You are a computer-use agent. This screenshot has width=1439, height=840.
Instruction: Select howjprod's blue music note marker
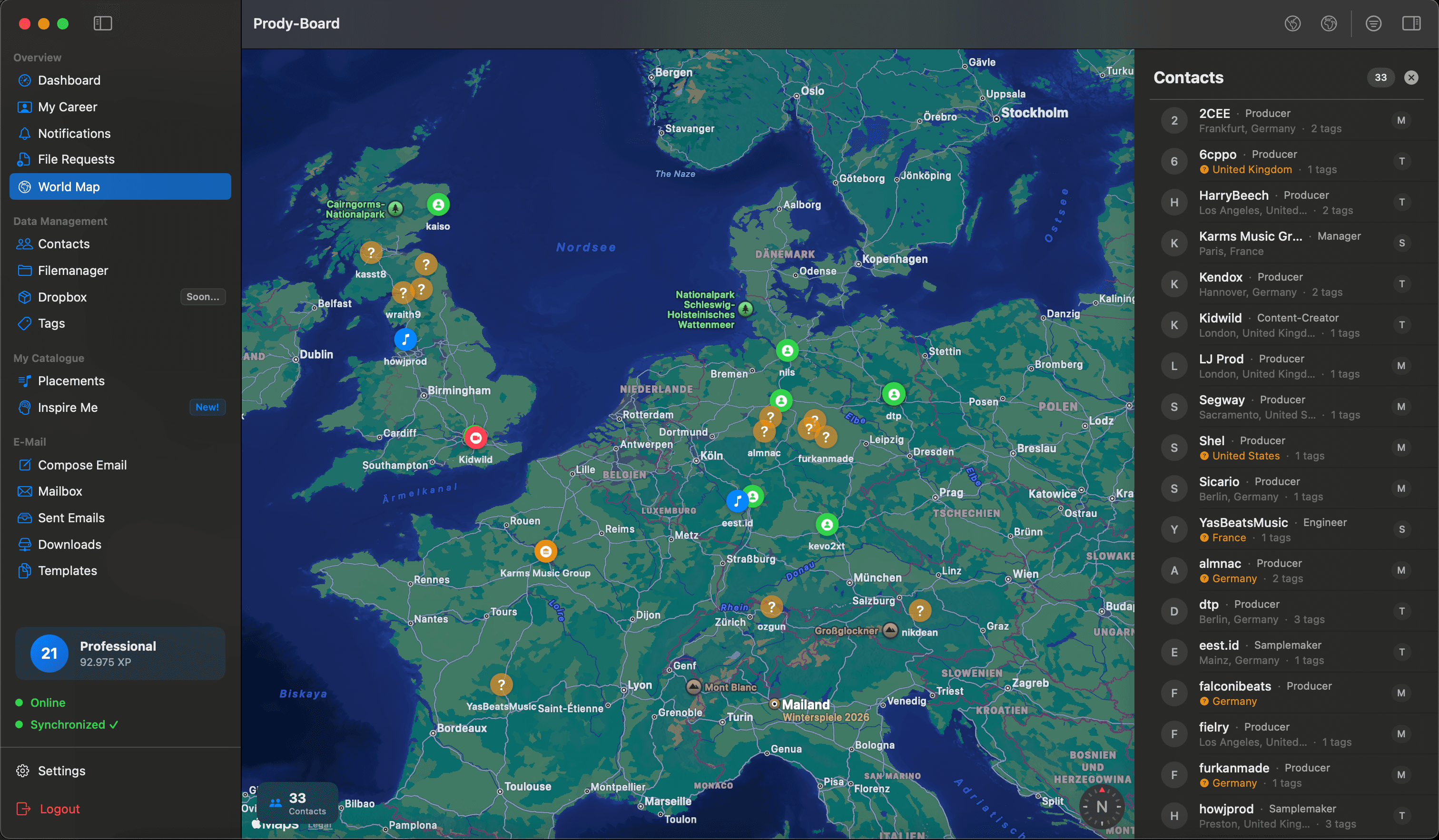405,340
